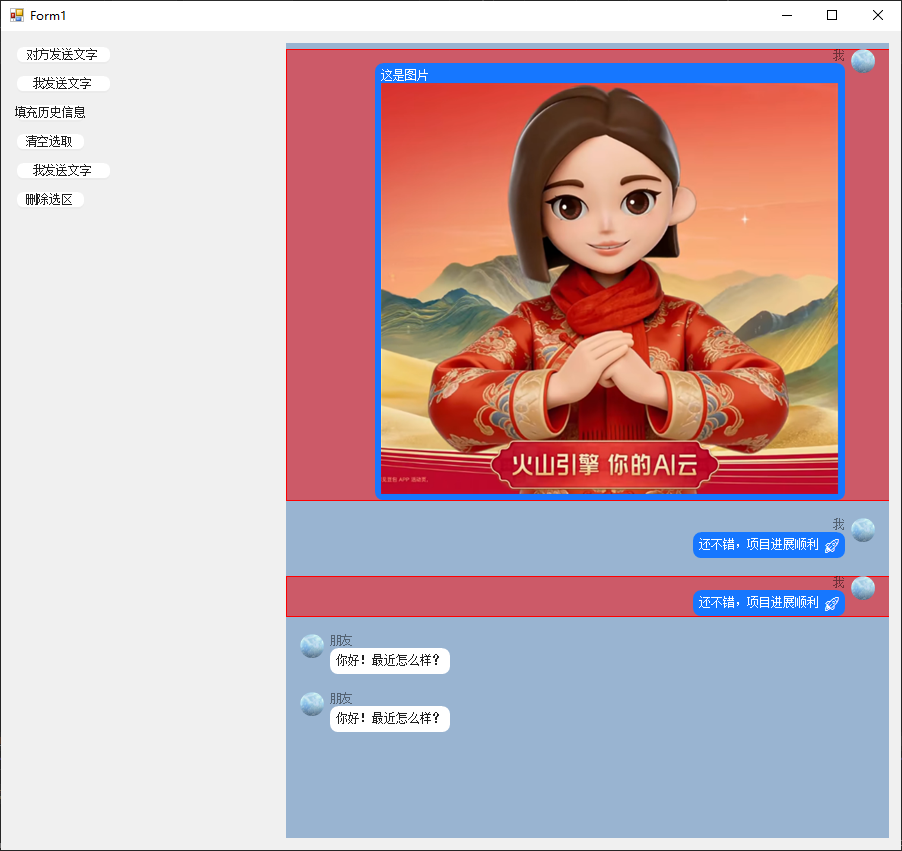The width and height of the screenshot is (902, 851).
Task: Close the Form1 window
Action: tap(878, 15)
